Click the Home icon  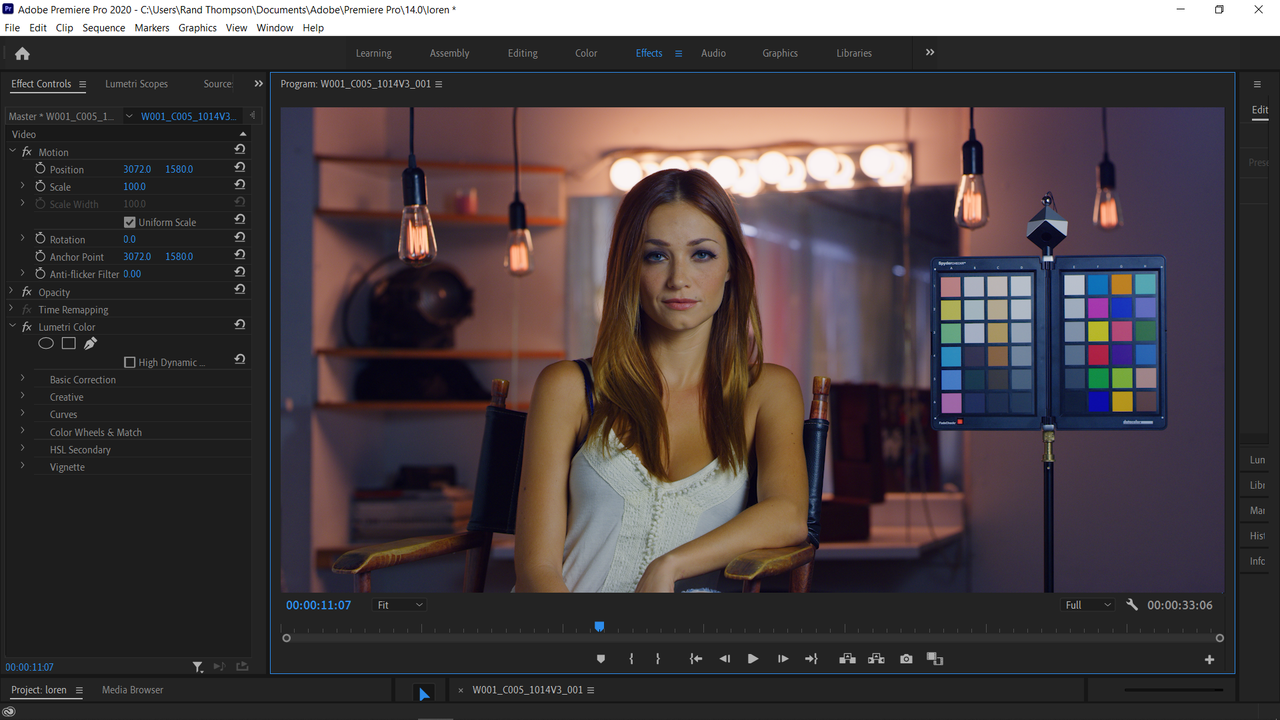(x=22, y=54)
